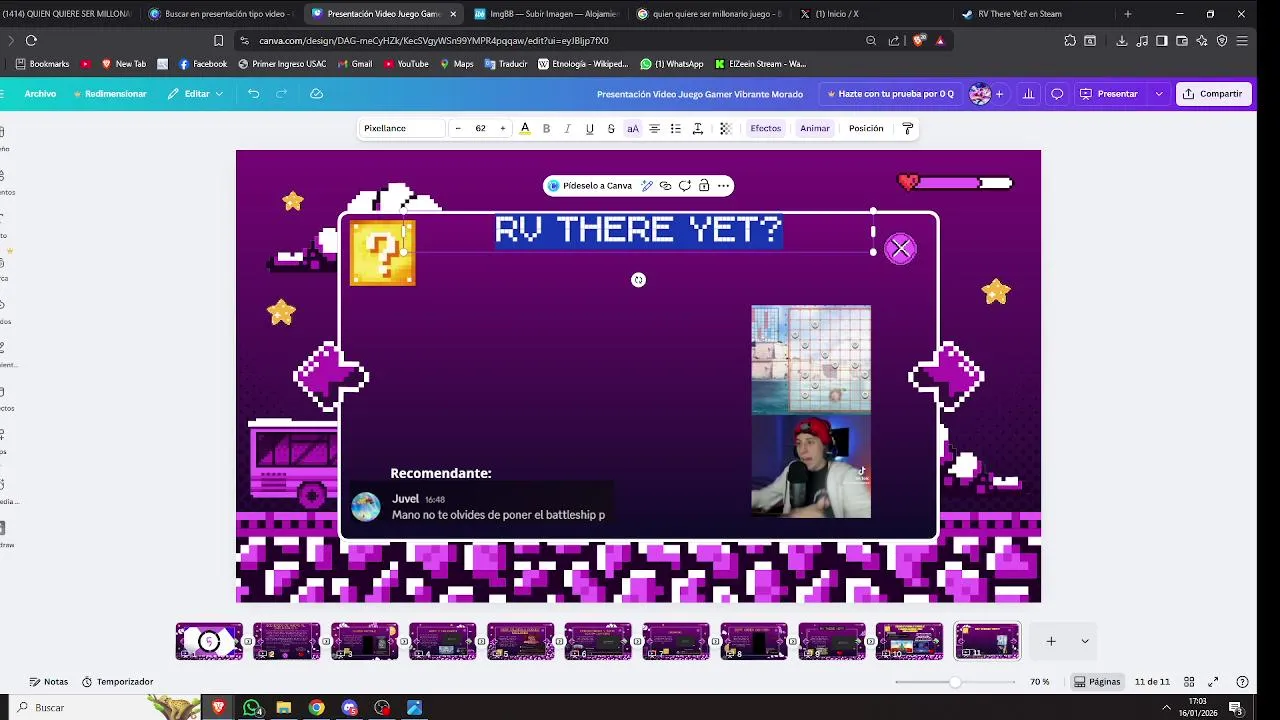Select page 5 thumbnail
Image resolution: width=1280 pixels, height=720 pixels.
(x=520, y=641)
